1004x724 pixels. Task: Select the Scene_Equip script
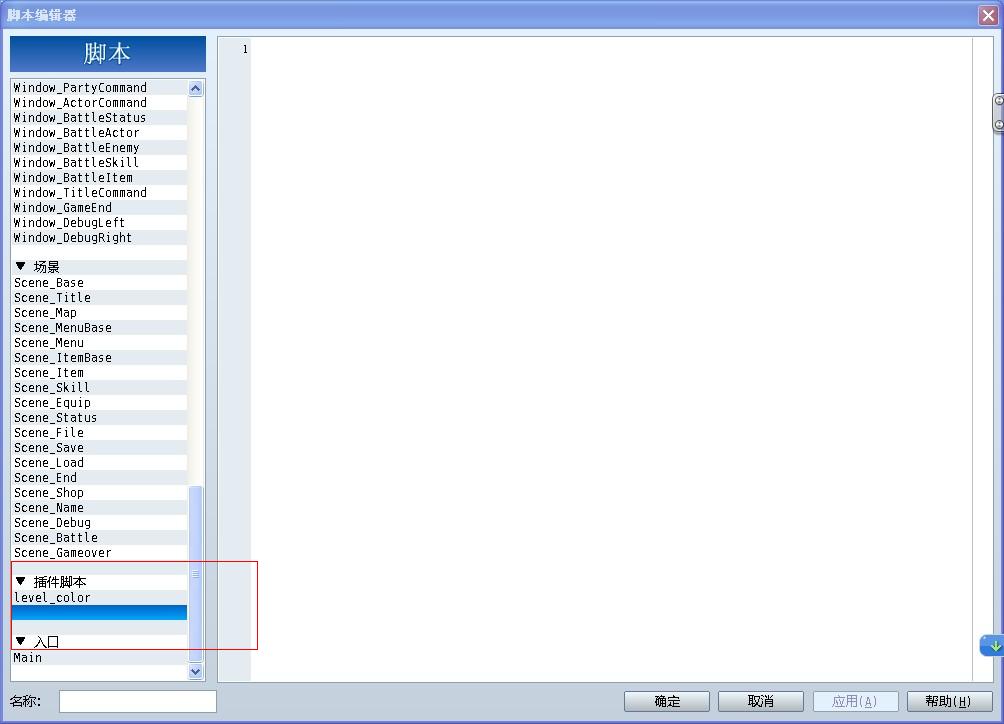(x=99, y=403)
